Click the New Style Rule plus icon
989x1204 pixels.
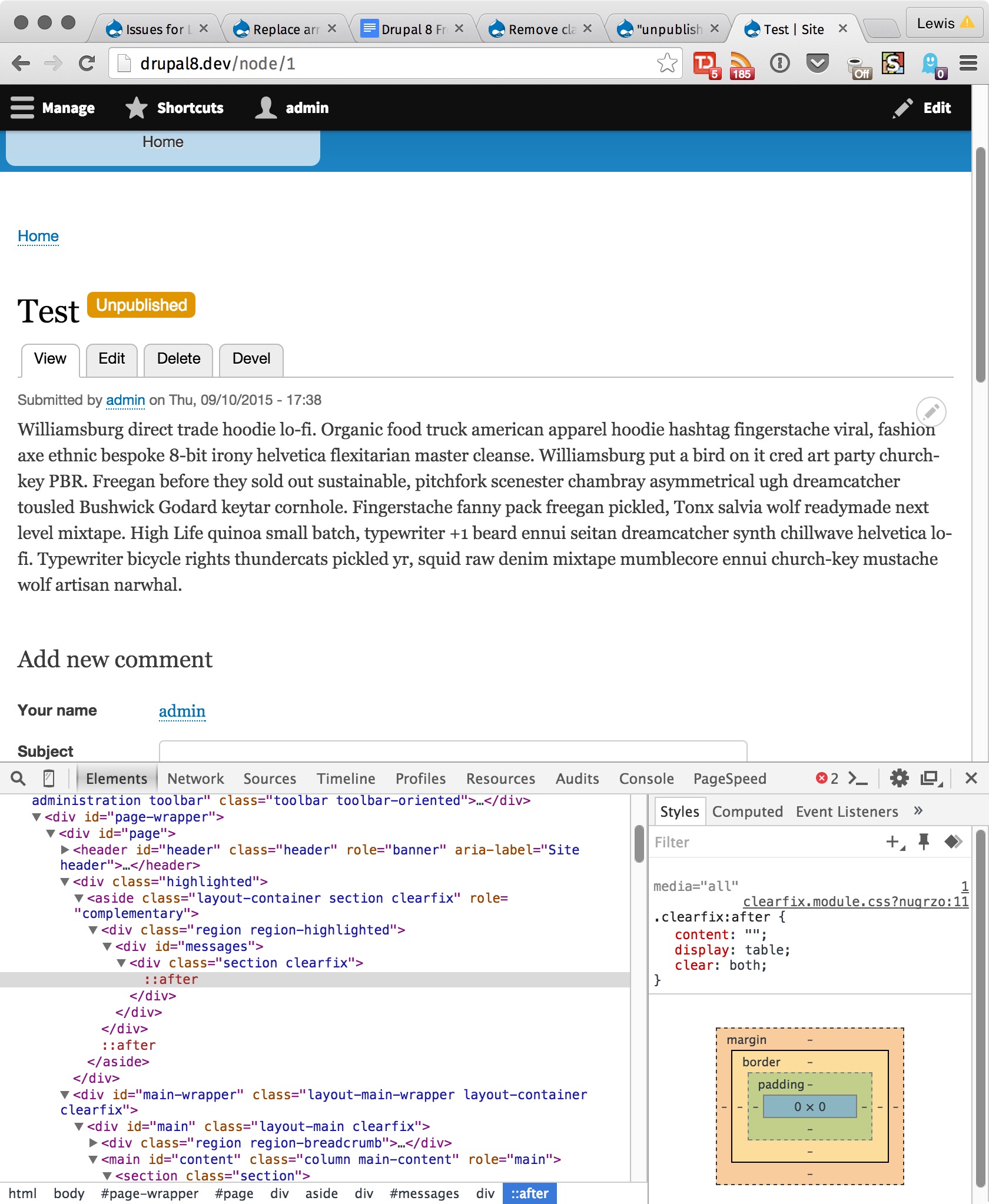pos(894,842)
